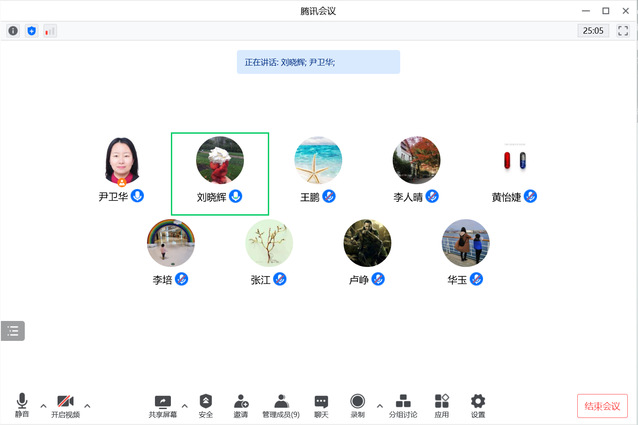Open the 应用 (Apps) icon
The image size is (638, 425).
click(x=442, y=402)
